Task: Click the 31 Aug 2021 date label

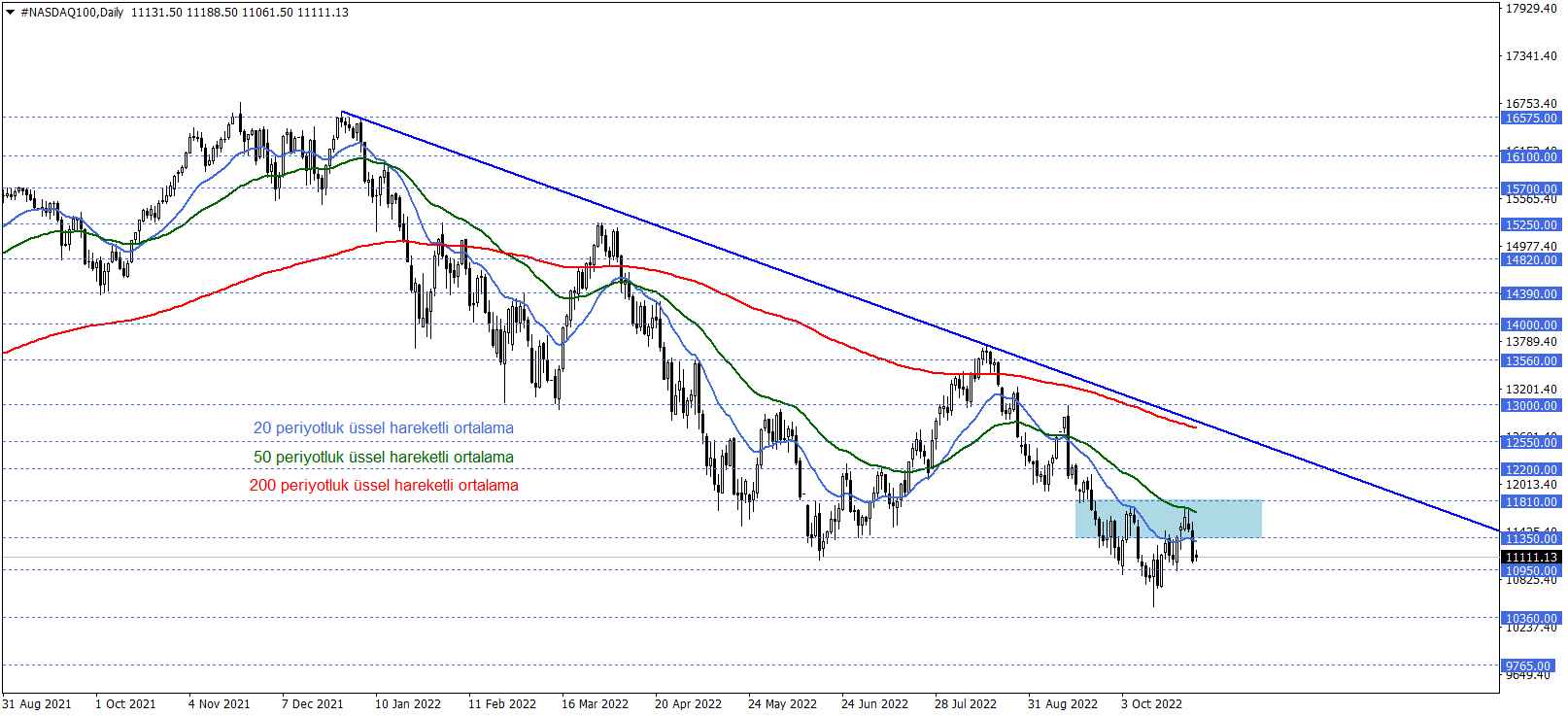Action: tap(37, 704)
